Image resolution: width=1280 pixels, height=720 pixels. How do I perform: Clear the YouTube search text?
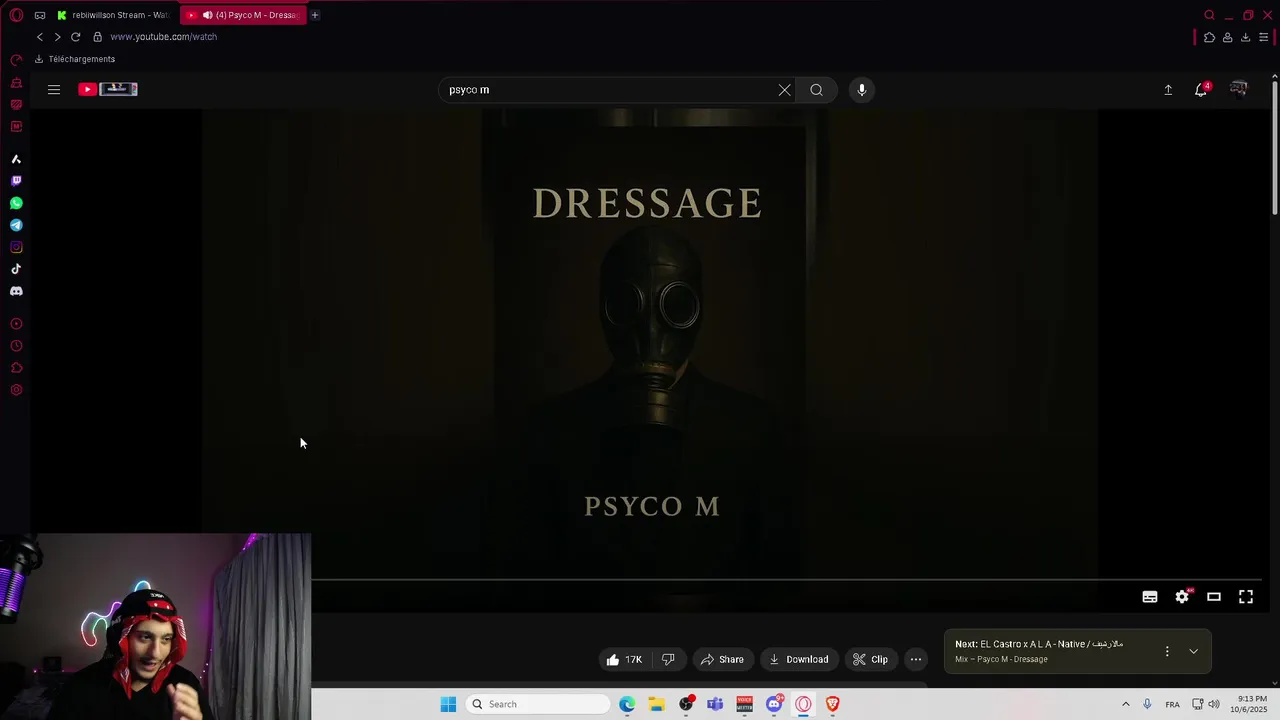785,90
